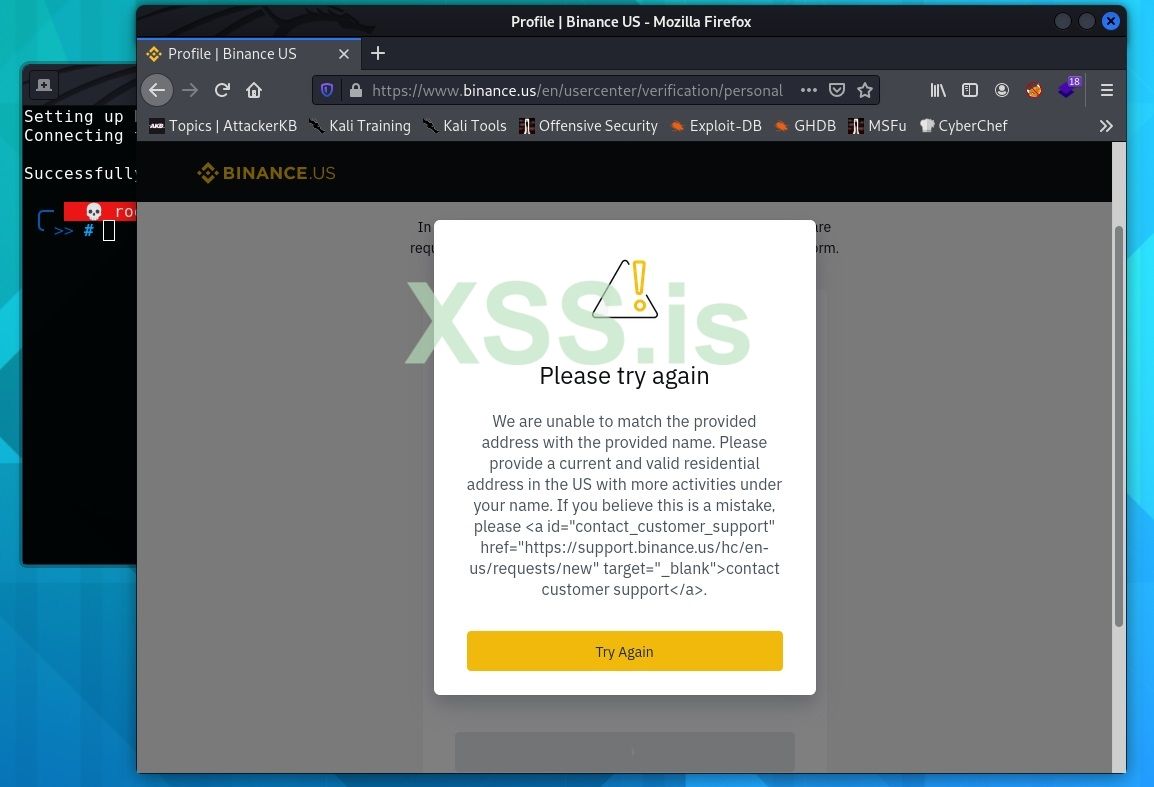Select the Profile | Binance US tab
The width and height of the screenshot is (1154, 787).
coord(249,54)
